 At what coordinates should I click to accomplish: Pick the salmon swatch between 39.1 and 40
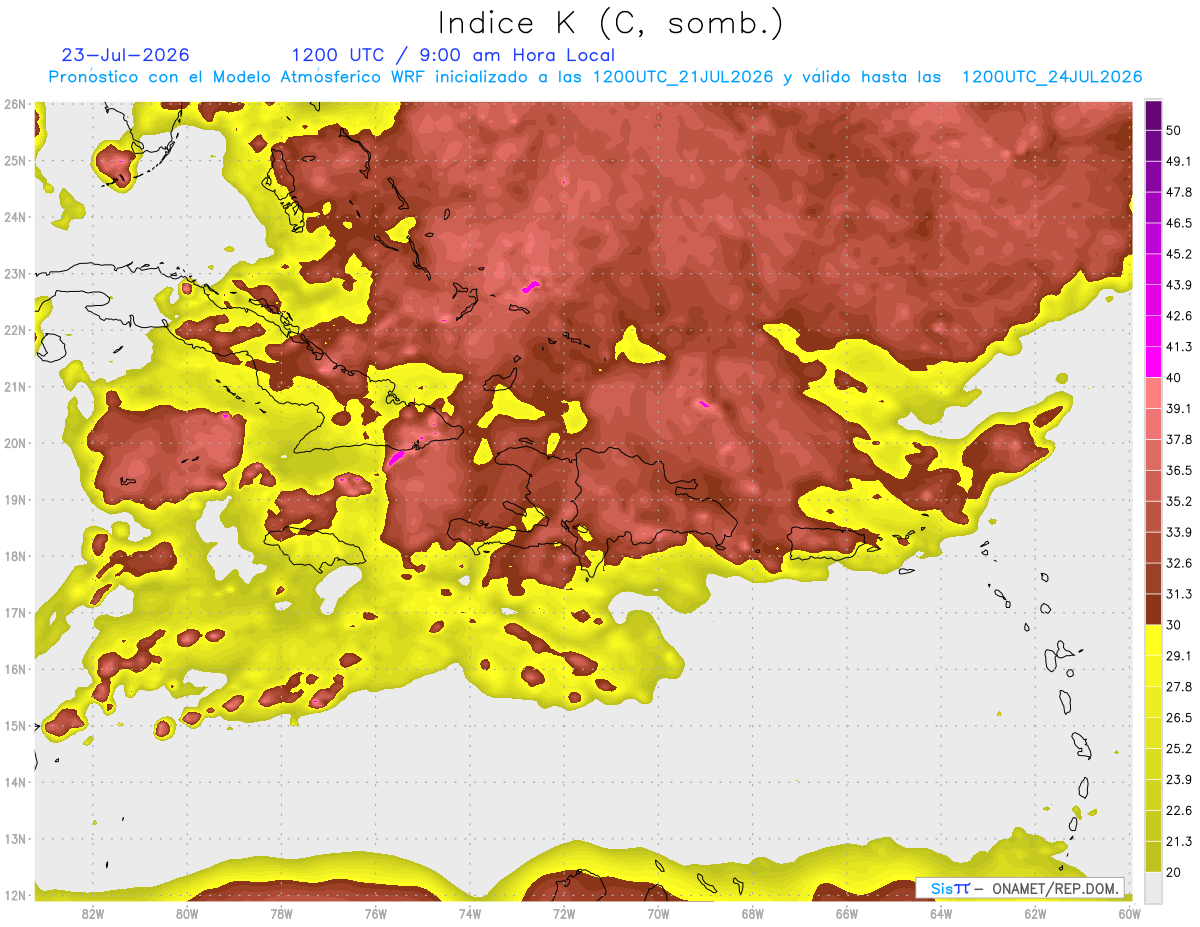click(1153, 393)
